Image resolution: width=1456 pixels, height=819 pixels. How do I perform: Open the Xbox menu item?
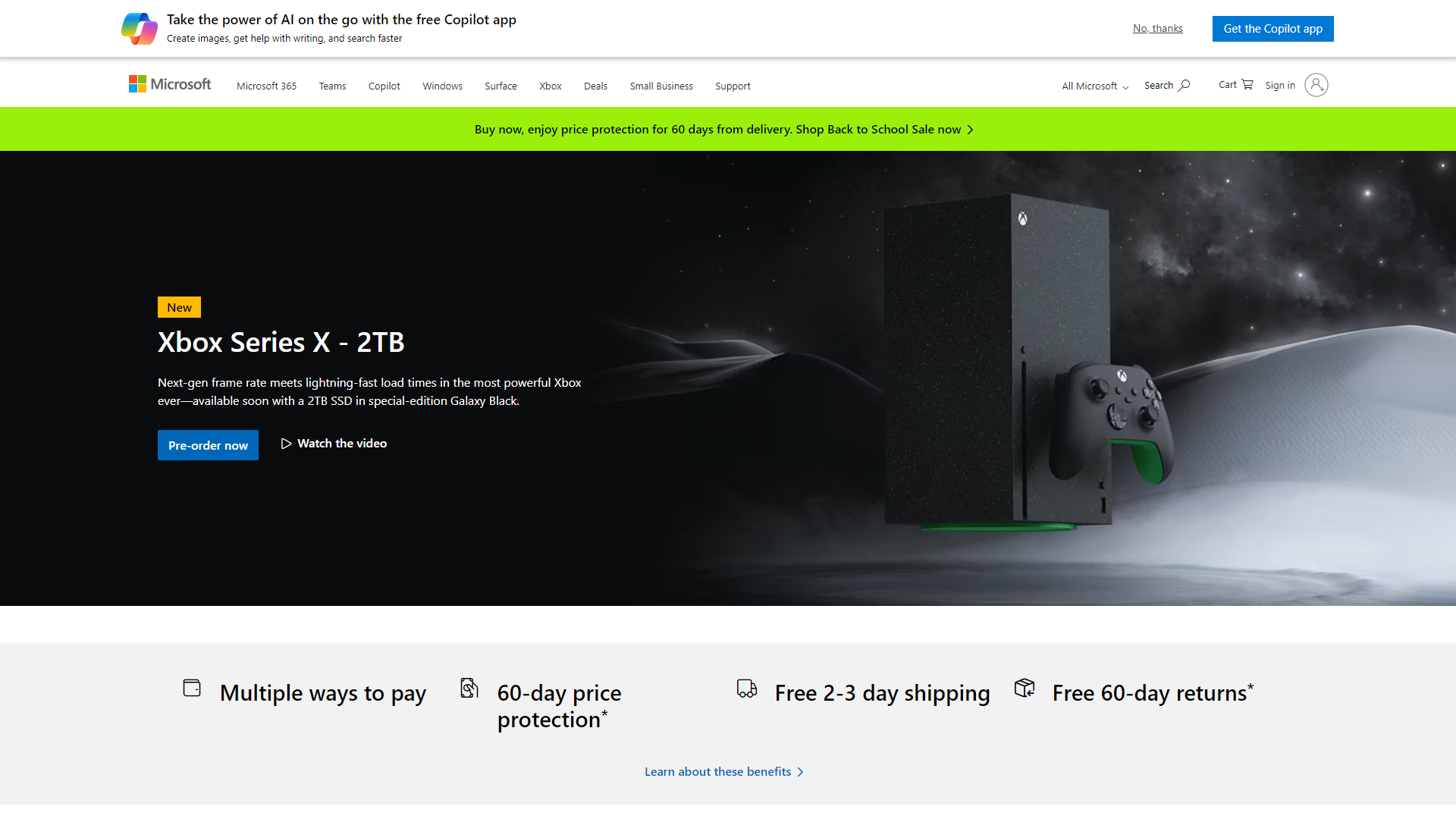point(551,86)
